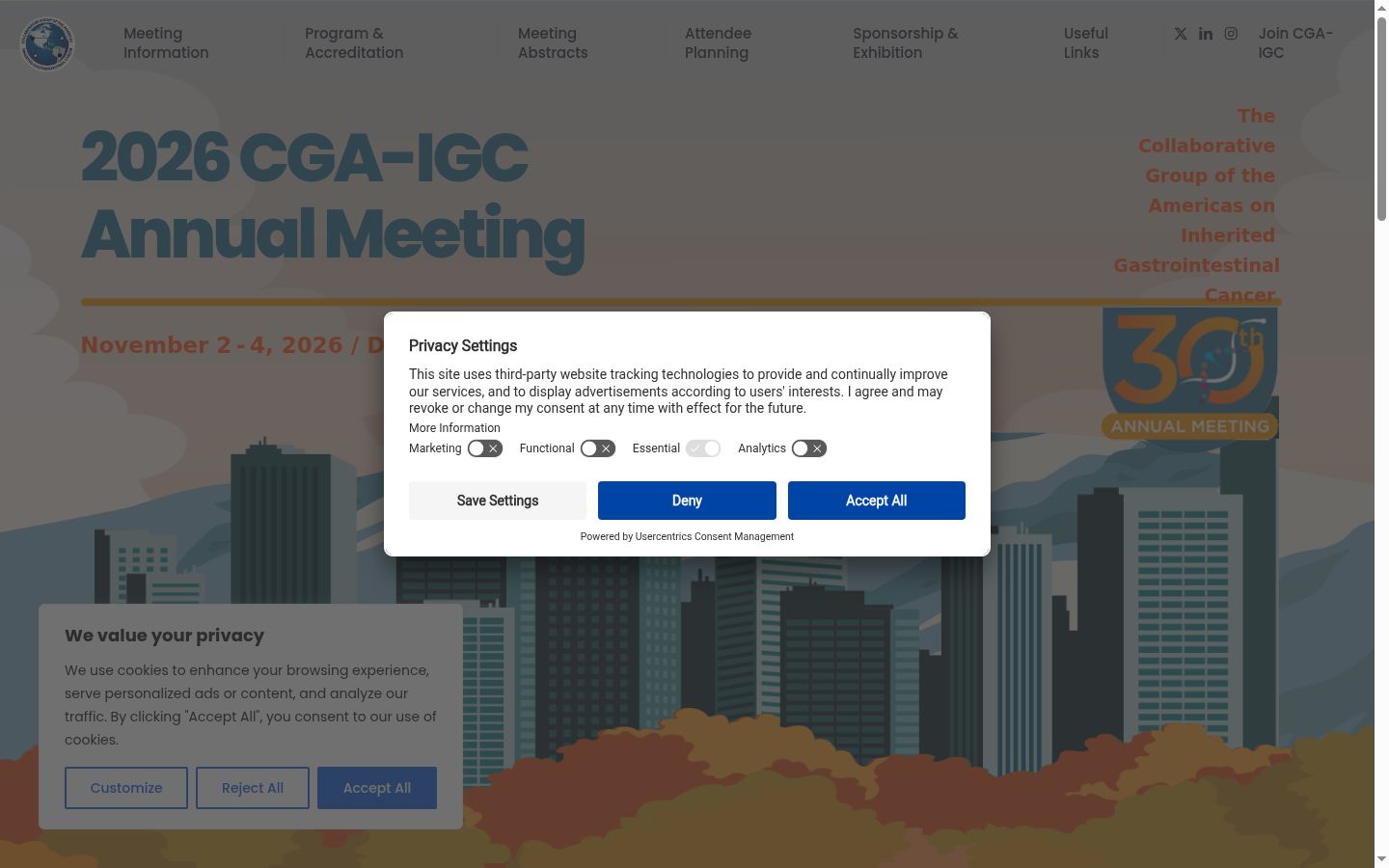Open the LinkedIn social icon
1389x868 pixels.
click(x=1206, y=34)
